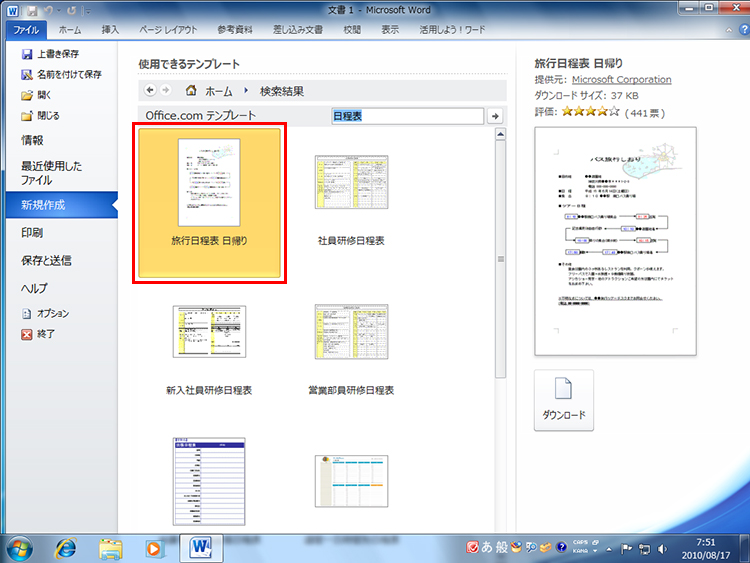The height and width of the screenshot is (563, 750).
Task: Click the home icon in the breadcrumb
Action: [191, 90]
